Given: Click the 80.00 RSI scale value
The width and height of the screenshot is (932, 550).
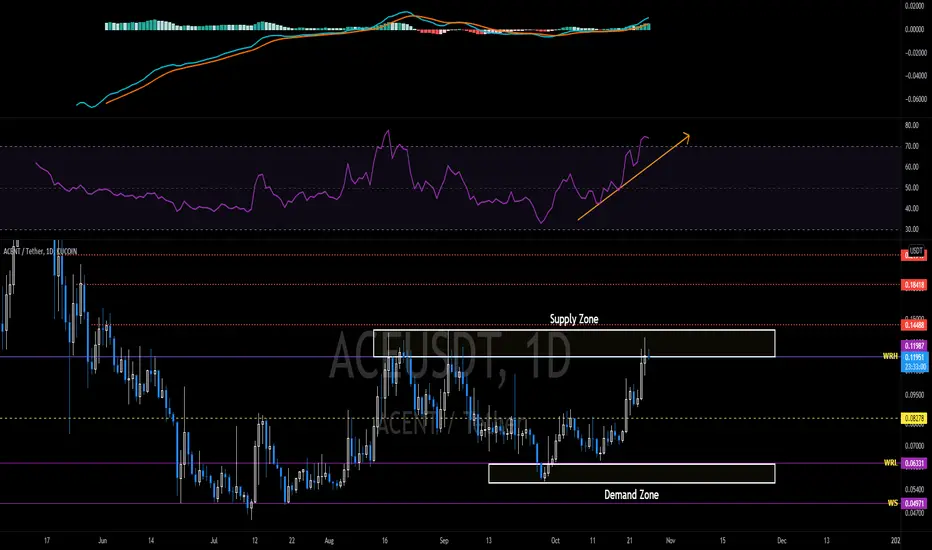Looking at the screenshot, I should pos(912,125).
